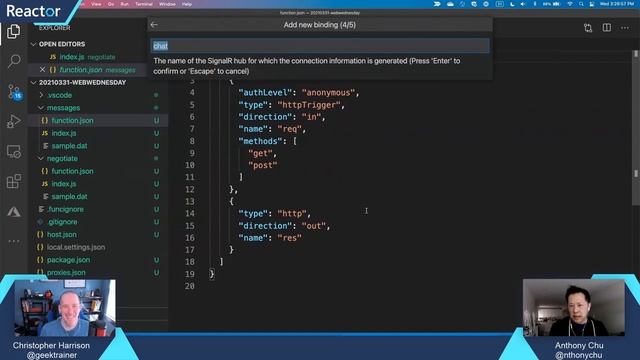
Task: Close function.json in Open Editors
Action: pos(42,70)
